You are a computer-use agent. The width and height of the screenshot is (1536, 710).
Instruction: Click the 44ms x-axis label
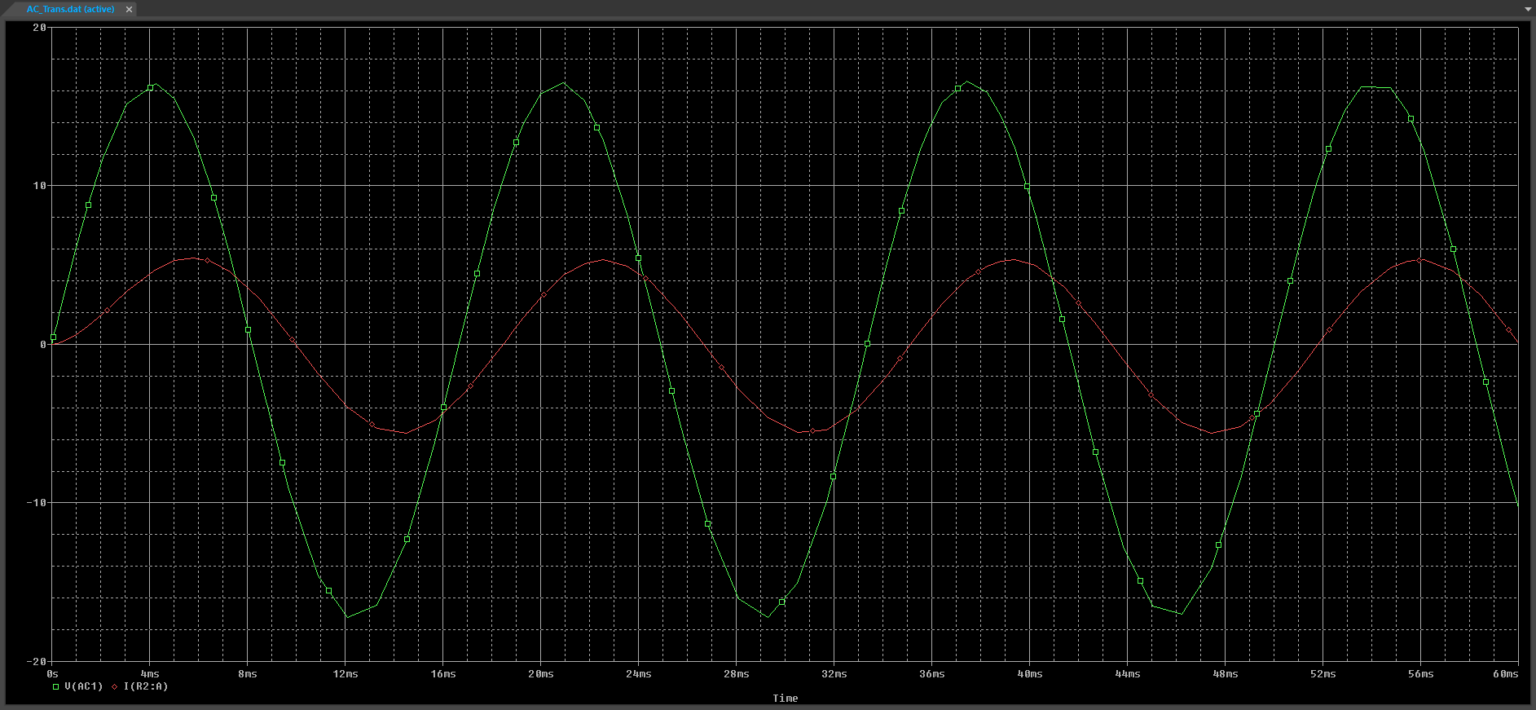click(x=1127, y=674)
